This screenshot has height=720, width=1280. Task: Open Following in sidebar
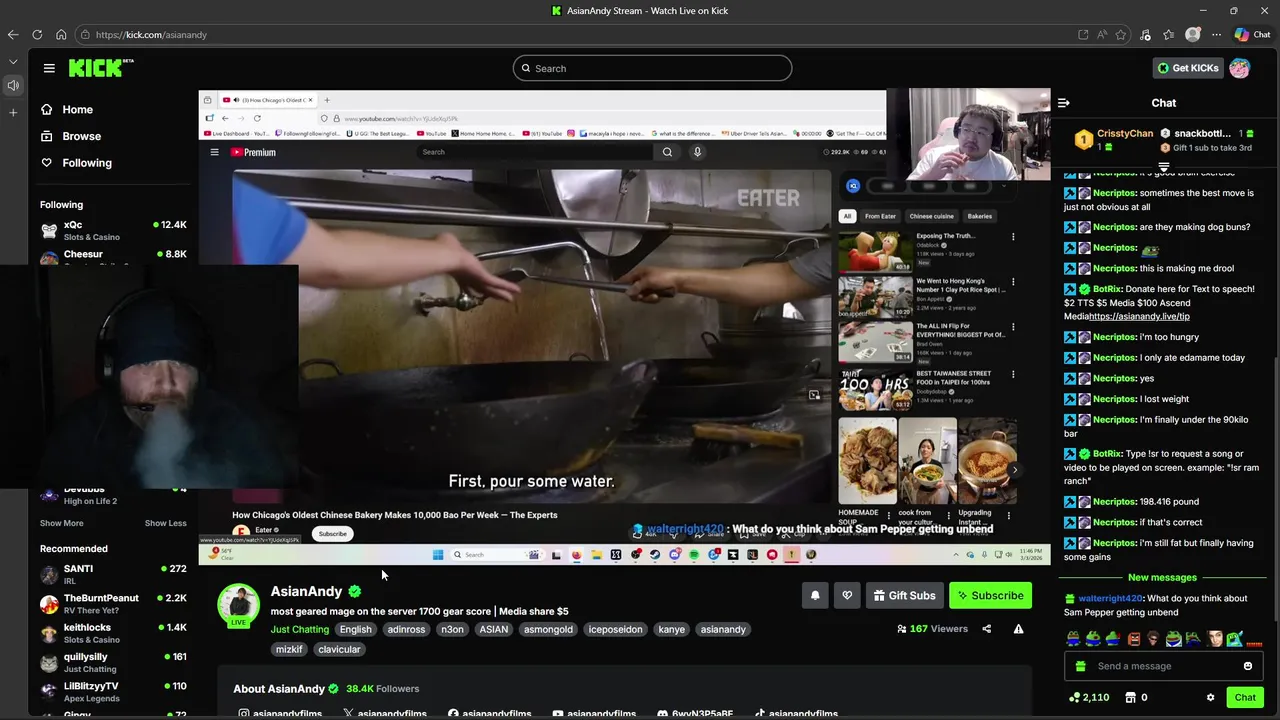(76, 163)
